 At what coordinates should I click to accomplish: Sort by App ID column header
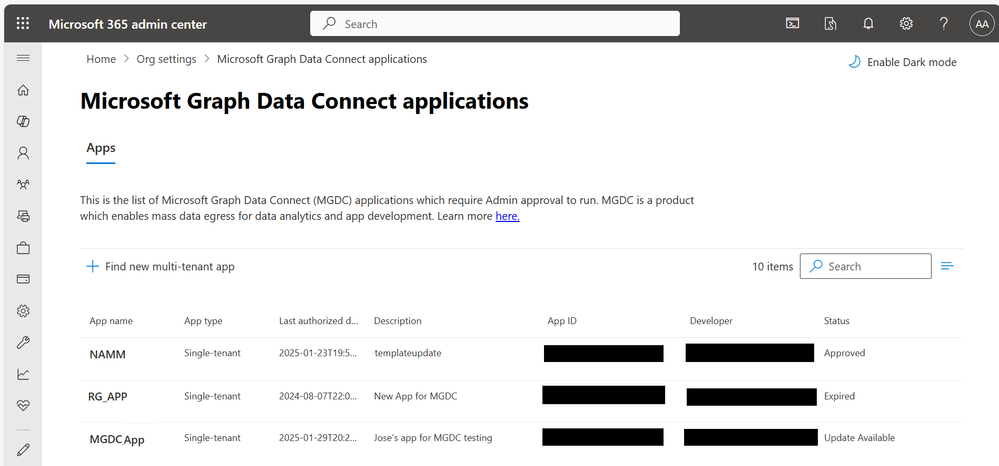click(562, 321)
